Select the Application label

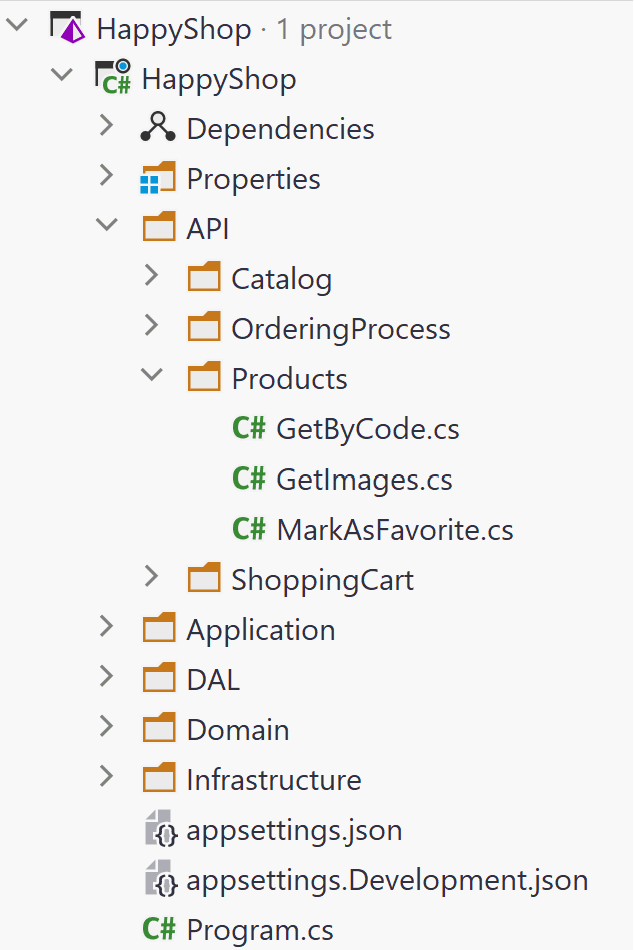point(261,631)
